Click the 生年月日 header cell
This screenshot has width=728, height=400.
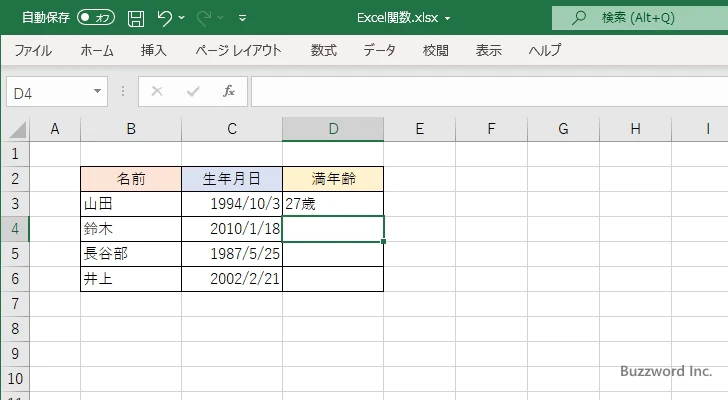232,179
